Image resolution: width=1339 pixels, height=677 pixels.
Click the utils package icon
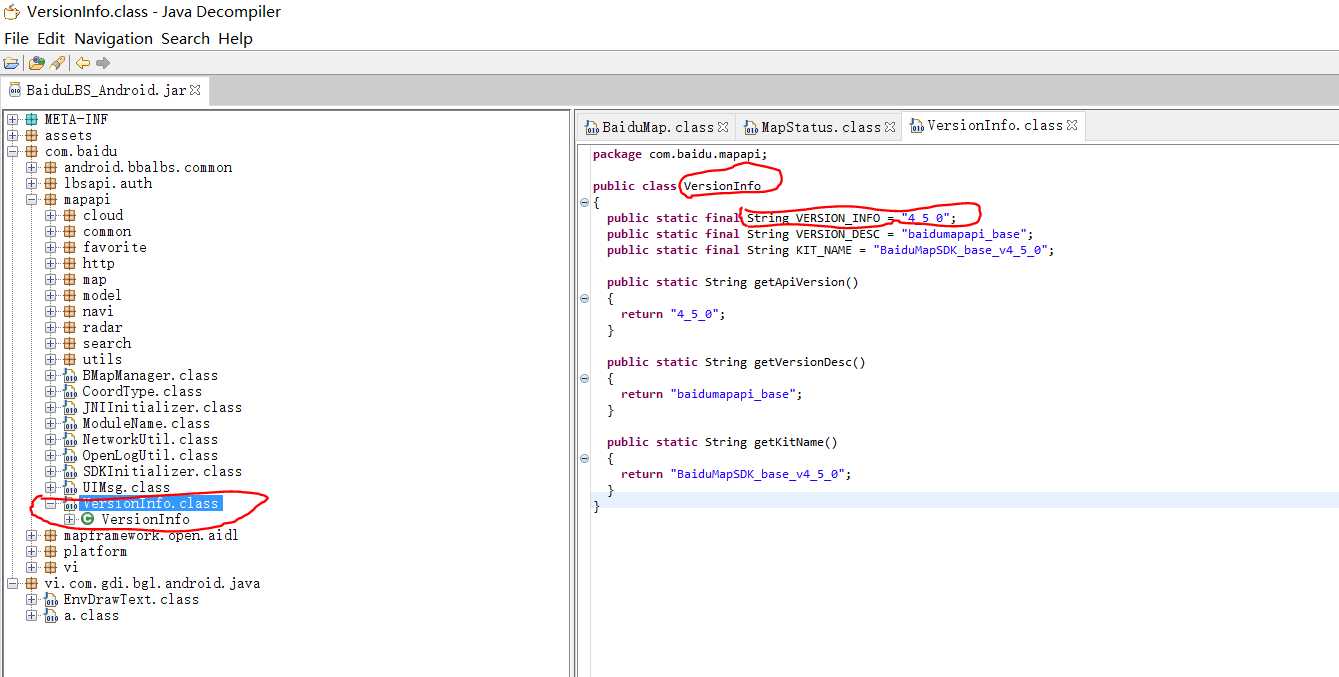pyautogui.click(x=69, y=359)
